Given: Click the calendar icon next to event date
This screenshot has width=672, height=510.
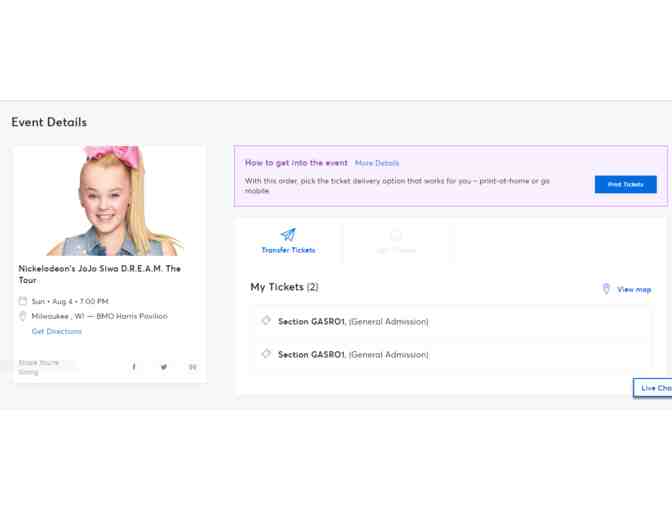Looking at the screenshot, I should pyautogui.click(x=23, y=301).
